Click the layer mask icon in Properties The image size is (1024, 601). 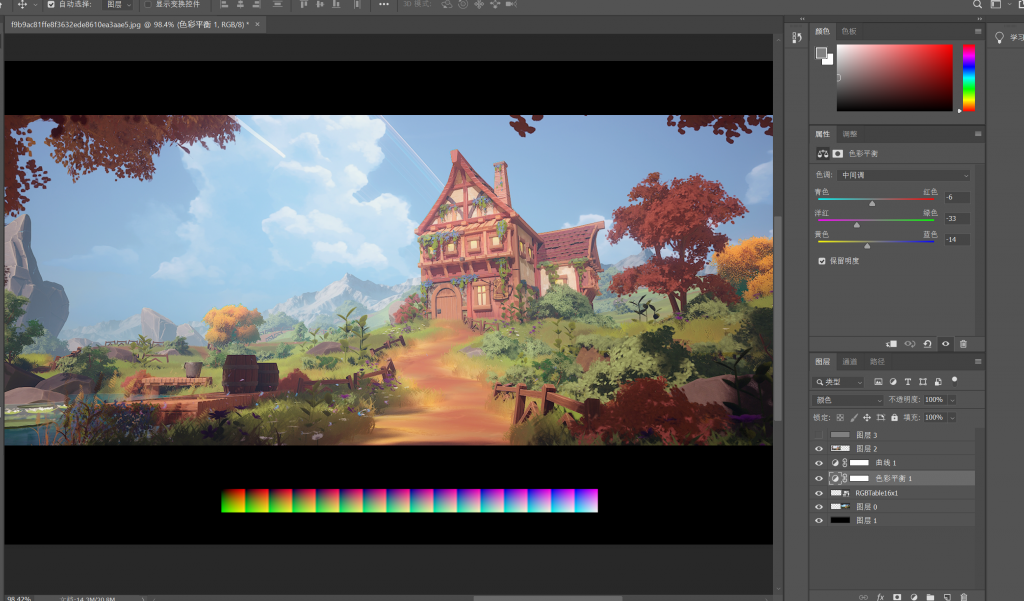838,154
